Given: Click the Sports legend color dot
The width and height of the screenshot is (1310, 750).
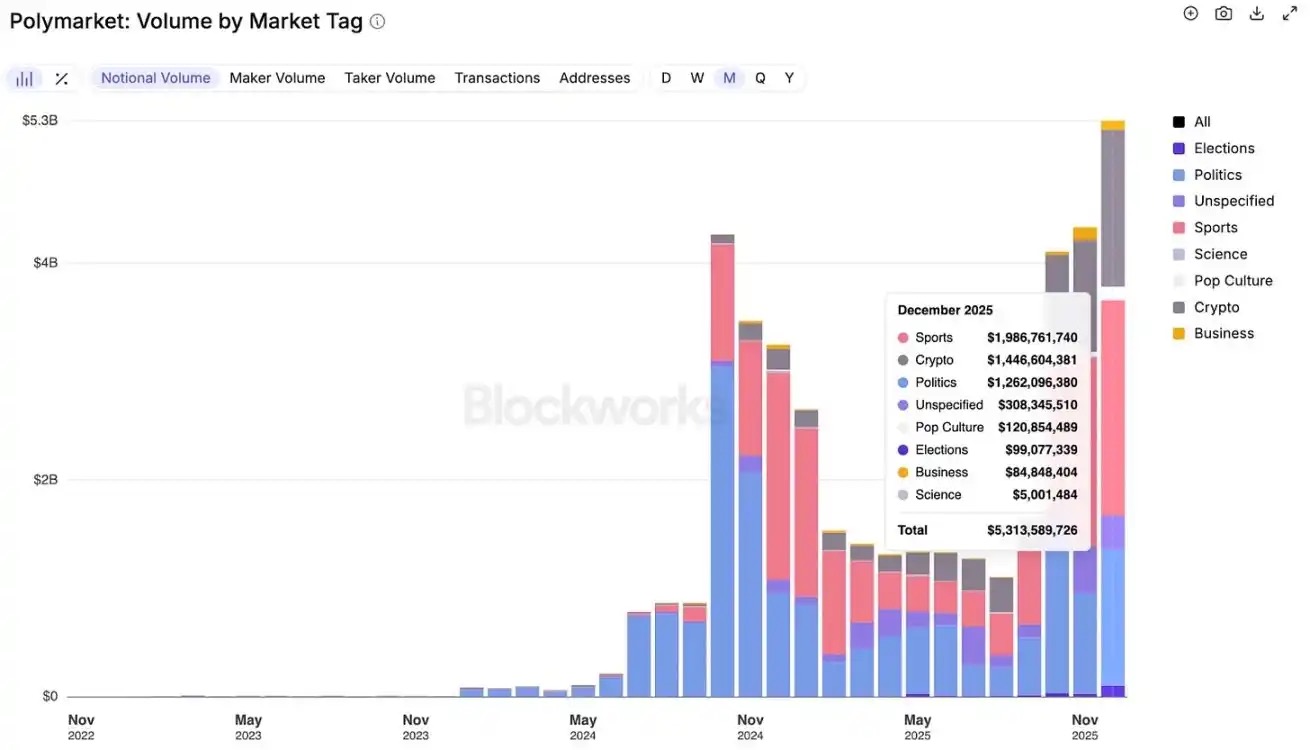Looking at the screenshot, I should 1177,227.
